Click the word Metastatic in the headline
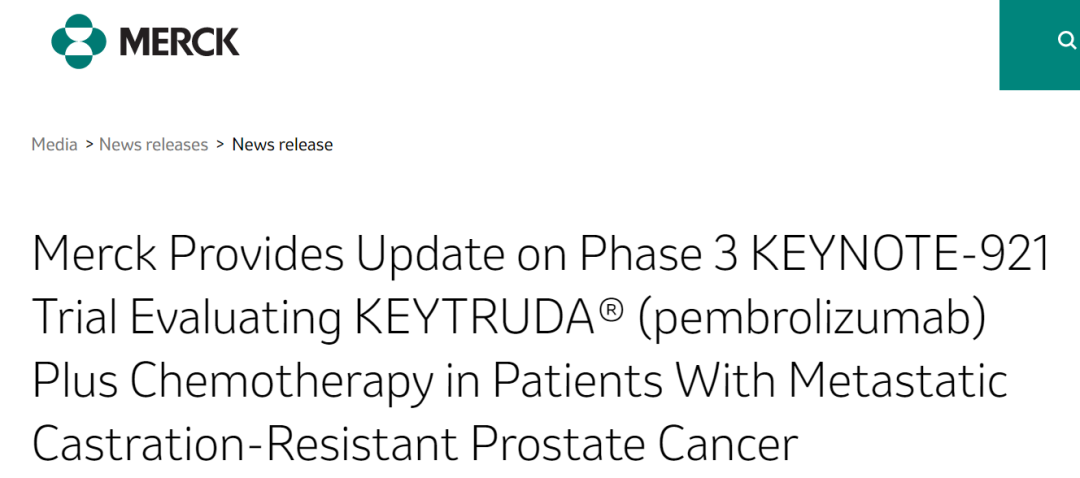The image size is (1080, 478). click(897, 381)
